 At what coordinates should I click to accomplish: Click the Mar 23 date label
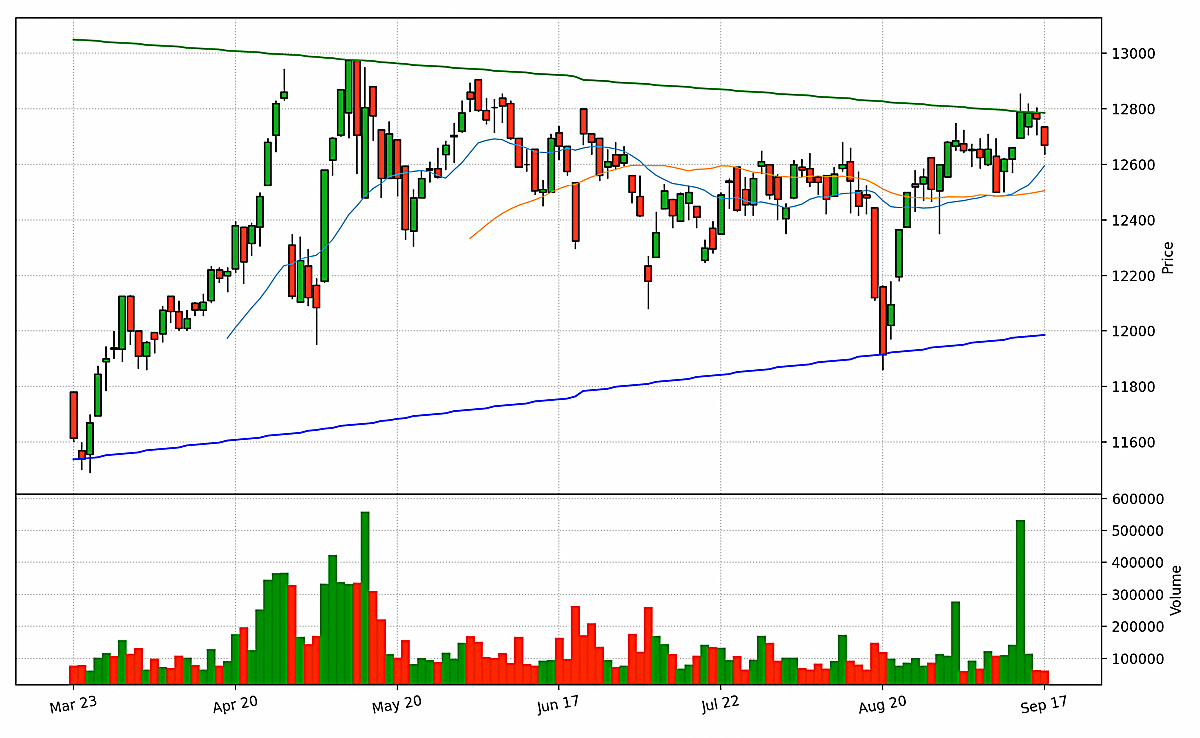click(x=72, y=704)
